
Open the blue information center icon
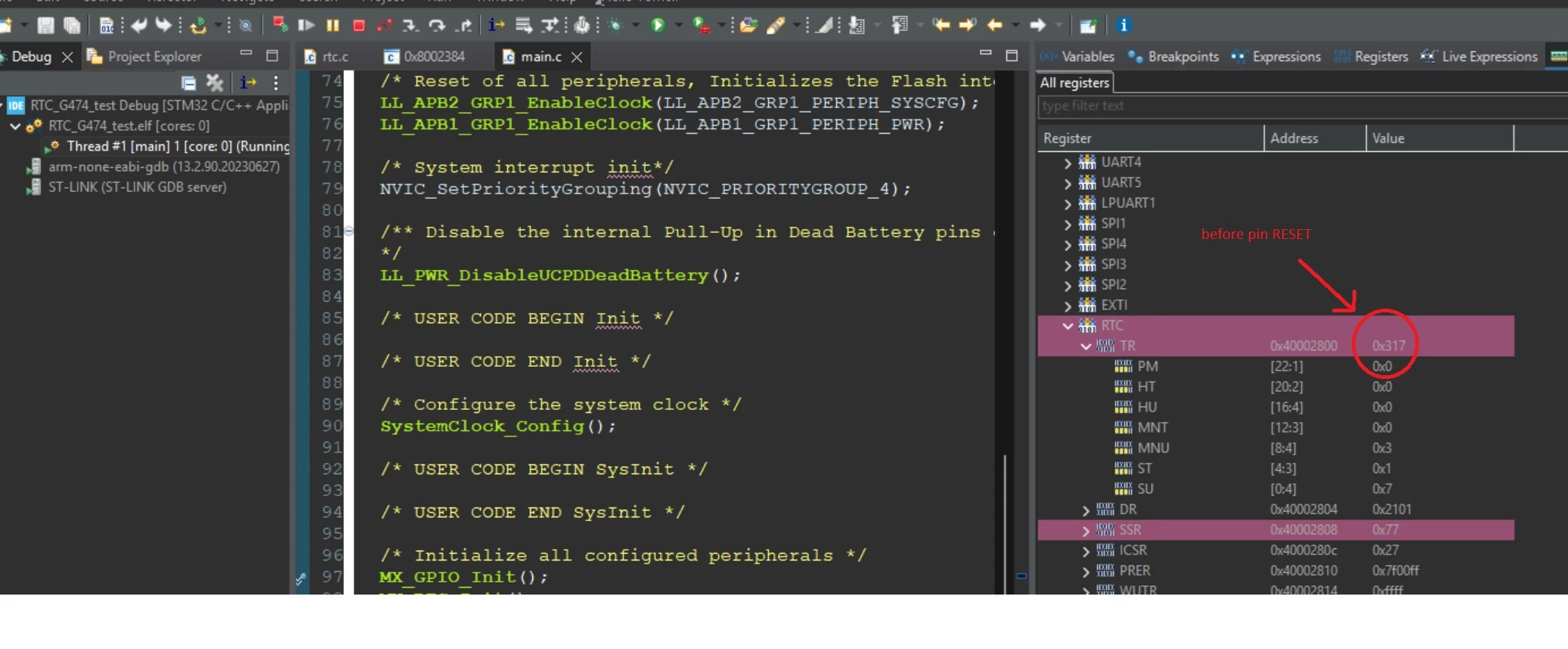click(x=1123, y=25)
